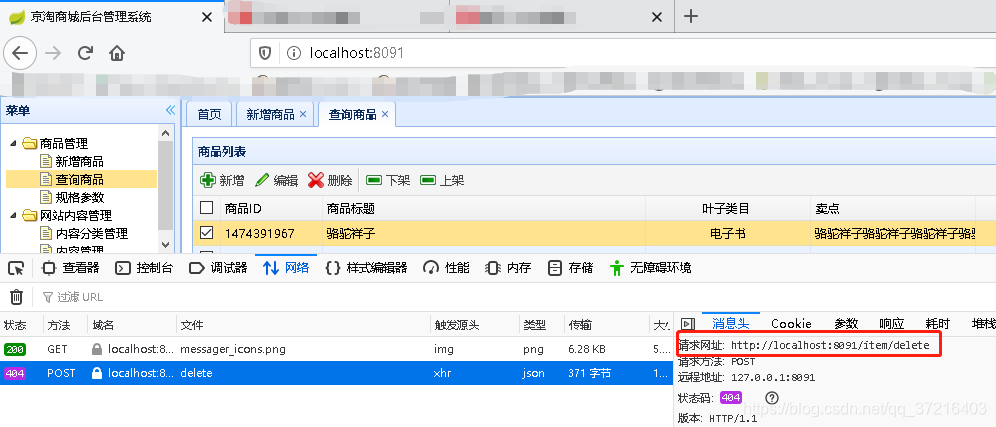This screenshot has width=996, height=427.
Task: Click the 编辑 pencil button
Action: (276, 180)
